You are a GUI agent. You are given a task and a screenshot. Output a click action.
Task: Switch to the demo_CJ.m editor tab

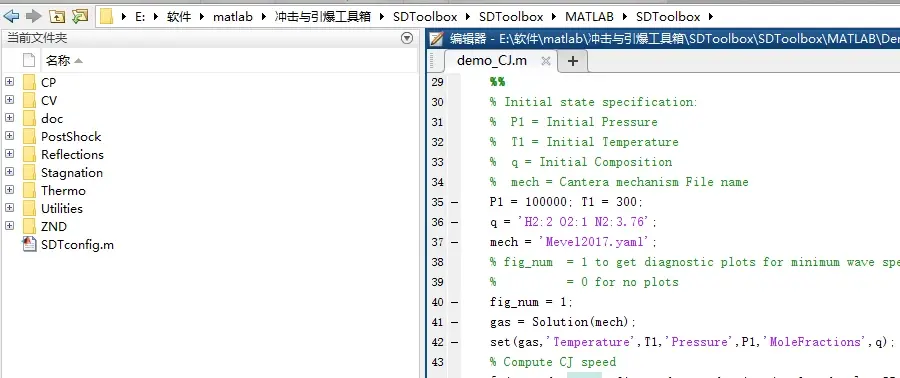pos(491,61)
